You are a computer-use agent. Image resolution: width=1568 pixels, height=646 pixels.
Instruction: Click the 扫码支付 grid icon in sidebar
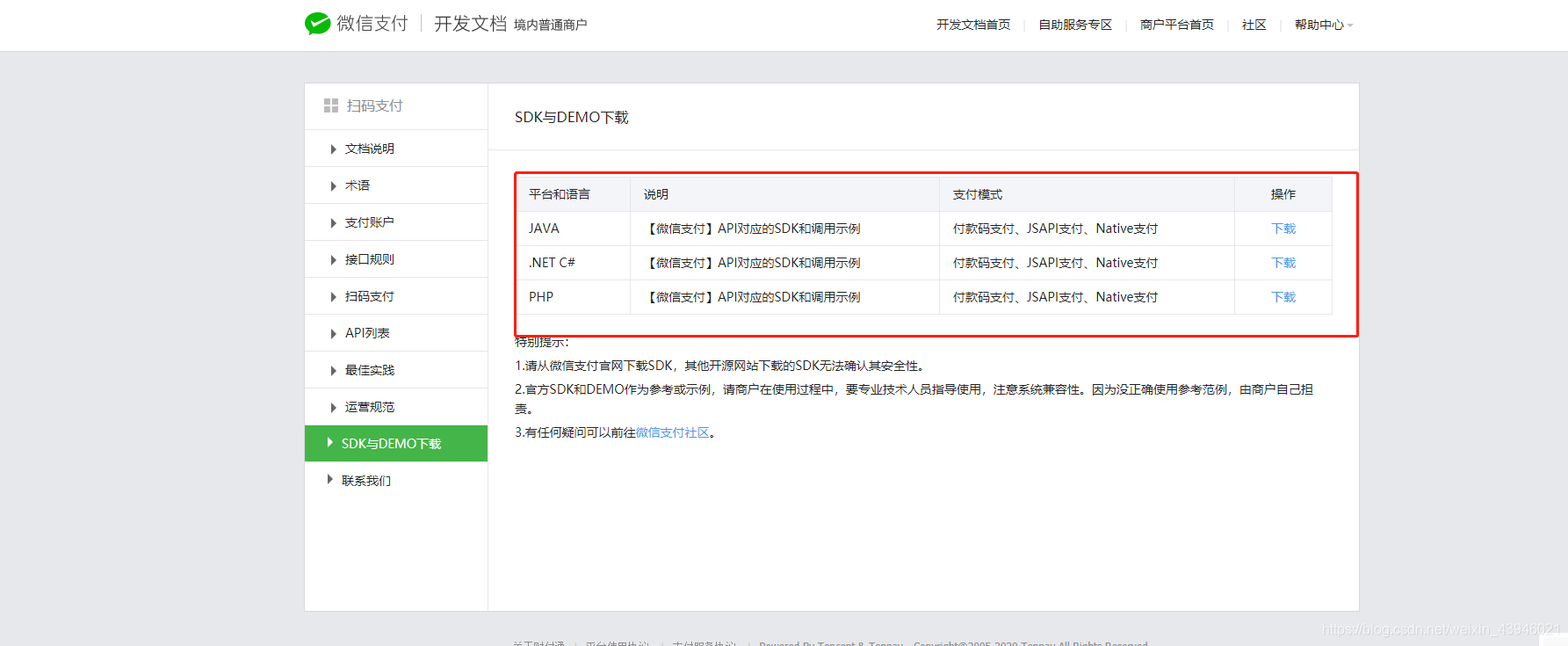(331, 105)
